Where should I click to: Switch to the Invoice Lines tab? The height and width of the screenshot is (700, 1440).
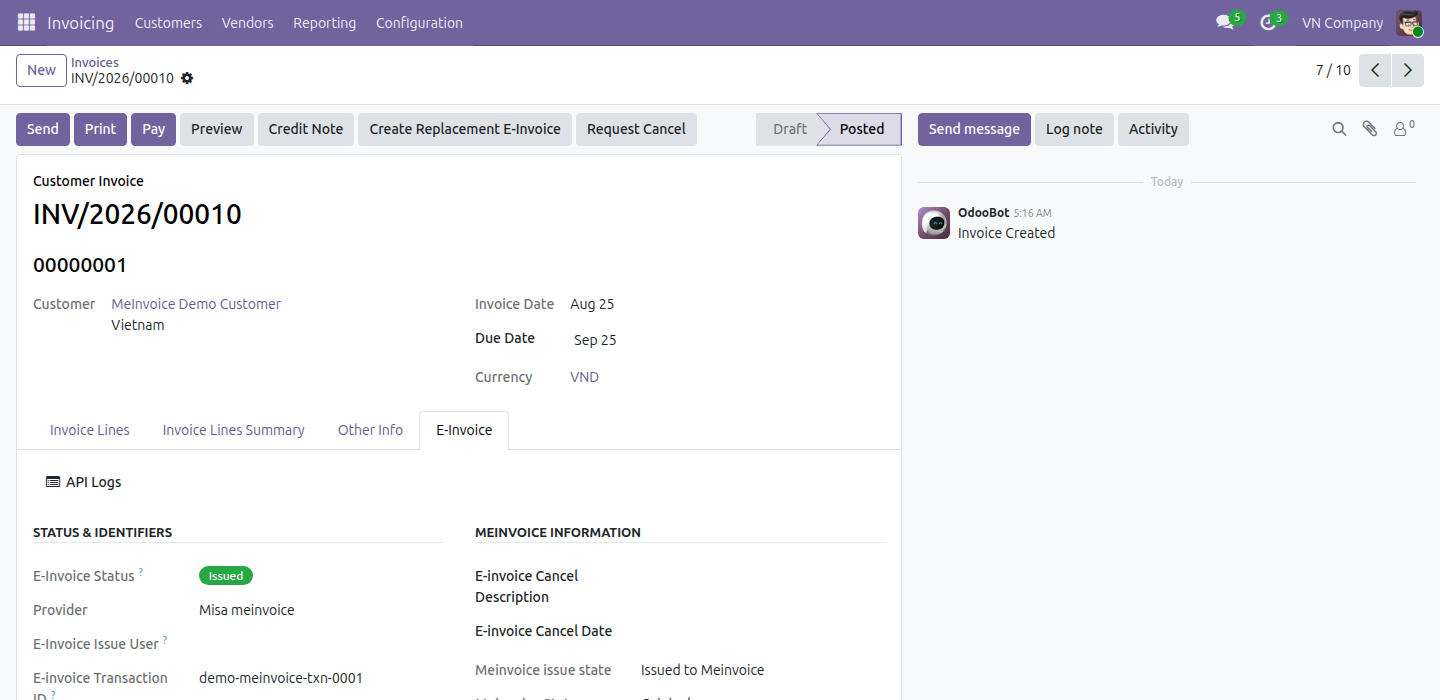(x=90, y=430)
